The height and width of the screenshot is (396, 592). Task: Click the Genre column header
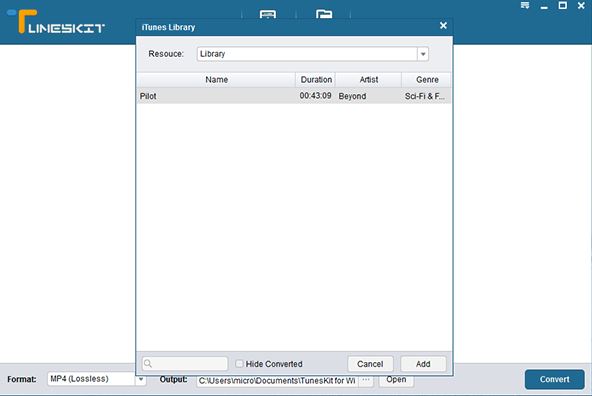427,80
